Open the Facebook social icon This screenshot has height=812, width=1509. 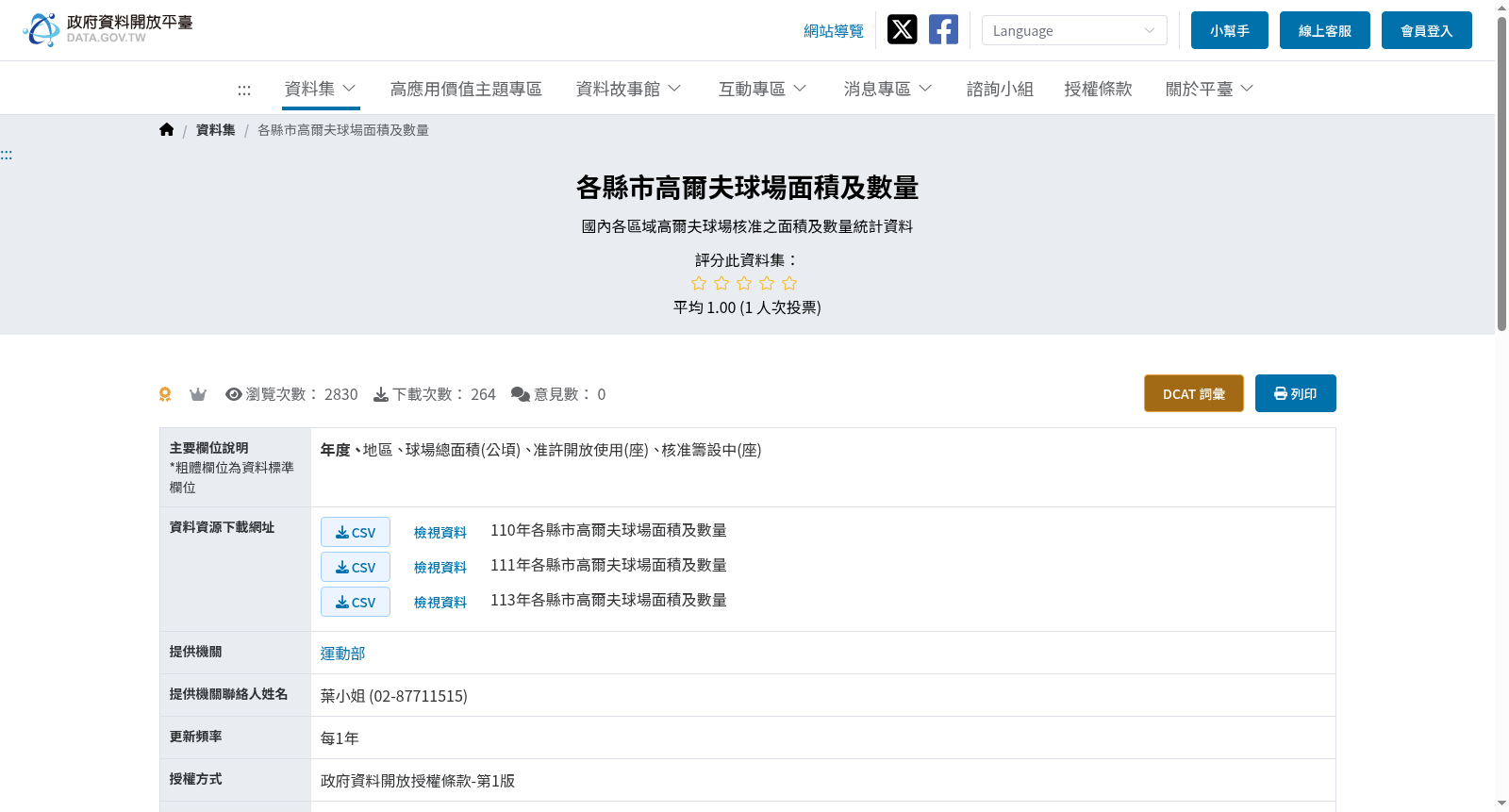click(943, 29)
